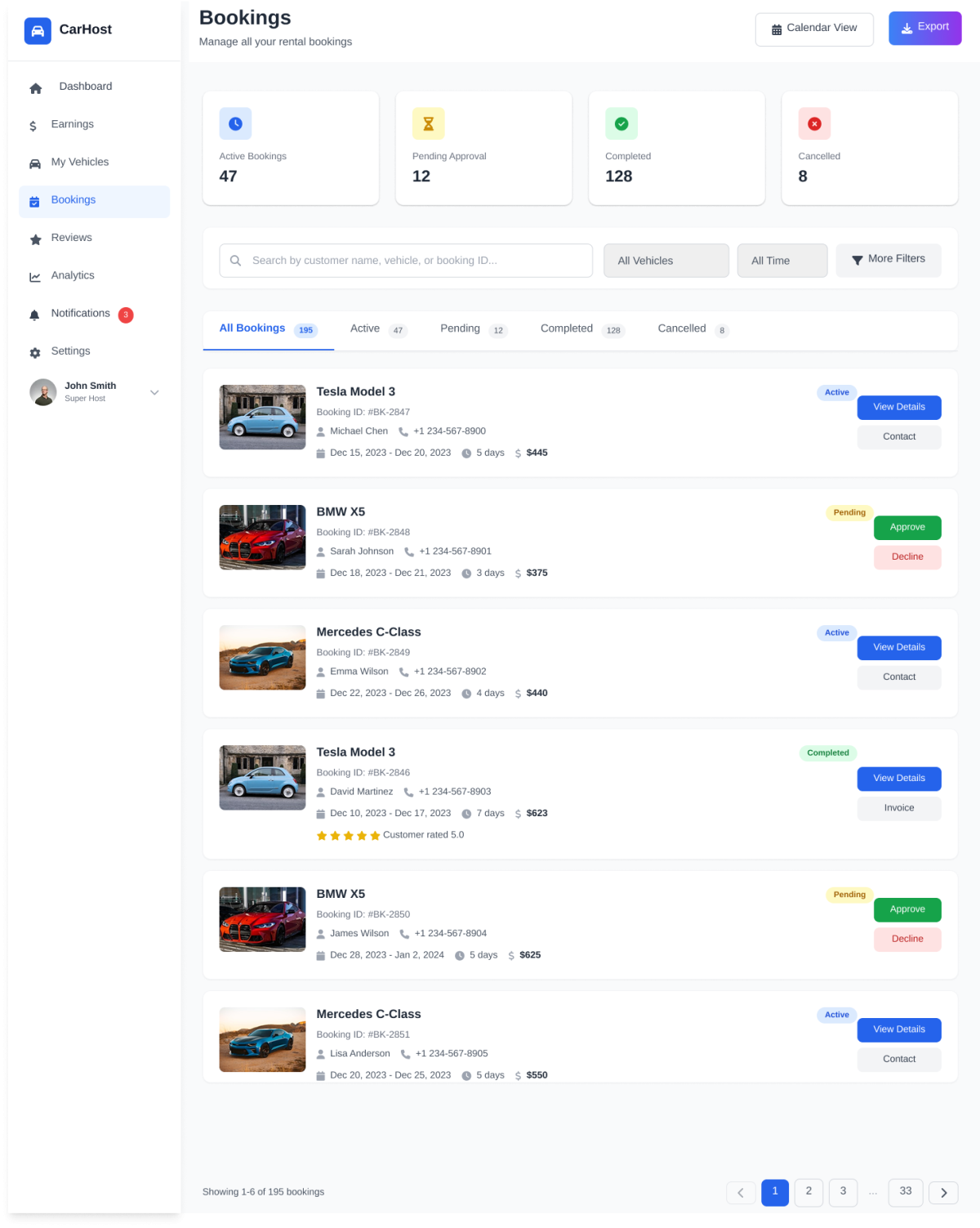Image resolution: width=980 pixels, height=1228 pixels.
Task: Click the Active Bookings clock icon
Action: pos(235,124)
